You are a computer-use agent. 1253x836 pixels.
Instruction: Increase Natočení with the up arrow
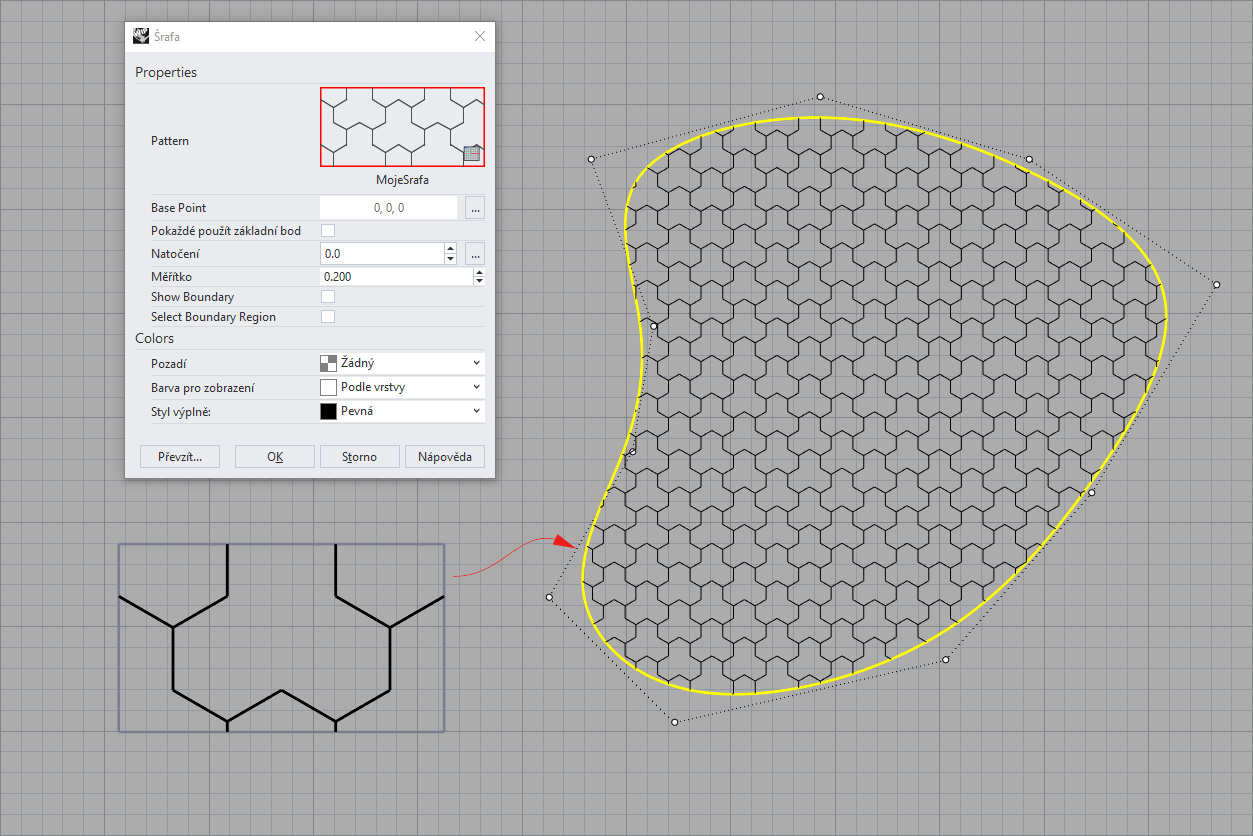pyautogui.click(x=450, y=249)
